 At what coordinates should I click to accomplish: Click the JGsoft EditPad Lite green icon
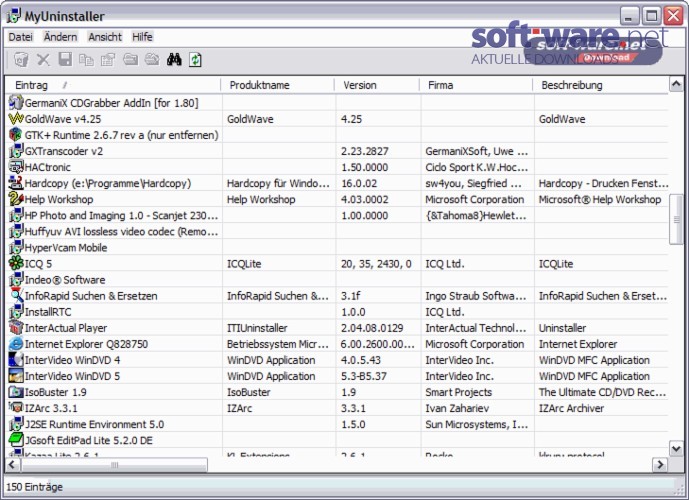[x=16, y=440]
